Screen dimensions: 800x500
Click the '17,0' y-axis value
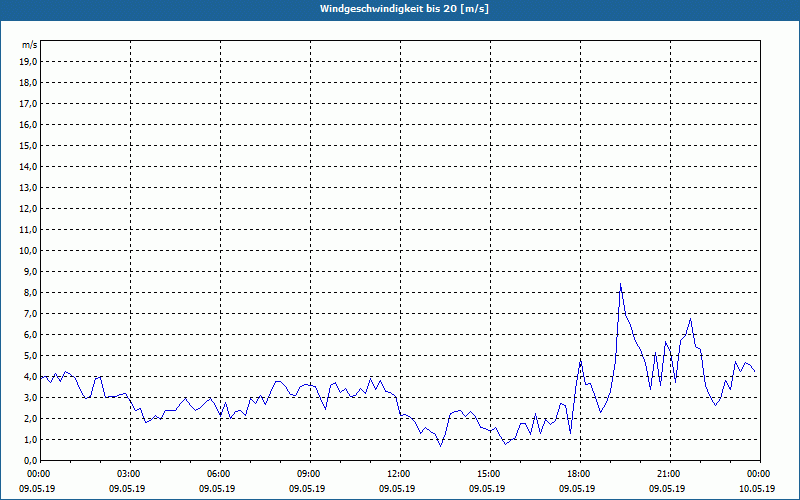tap(28, 104)
